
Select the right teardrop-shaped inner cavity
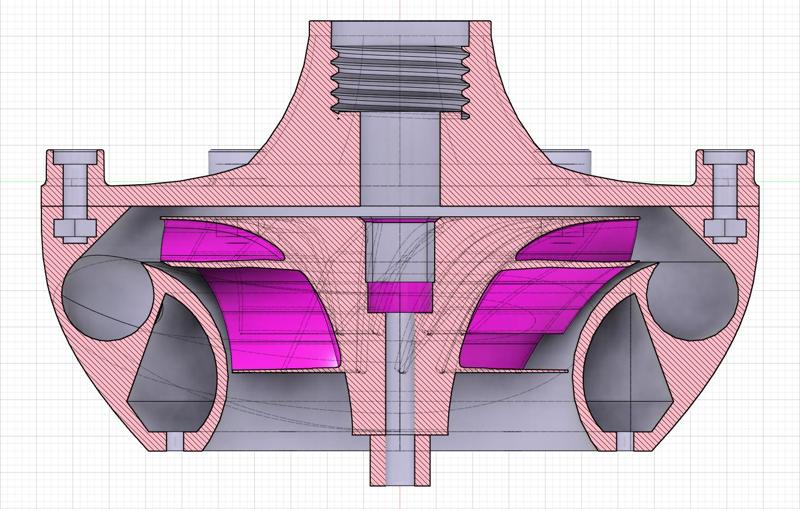627,365
